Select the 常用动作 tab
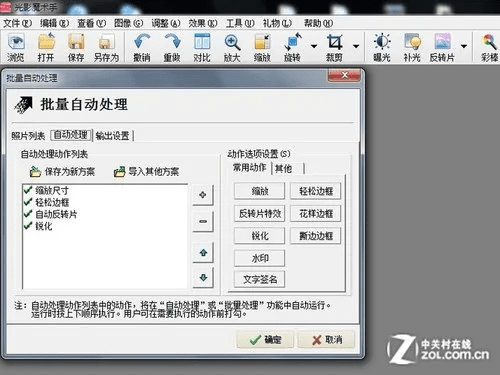The width and height of the screenshot is (500, 375). 250,167
